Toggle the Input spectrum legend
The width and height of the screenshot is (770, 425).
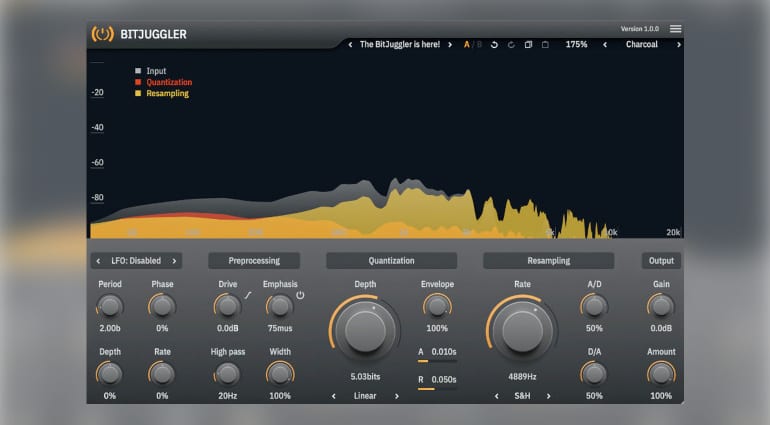(151, 71)
